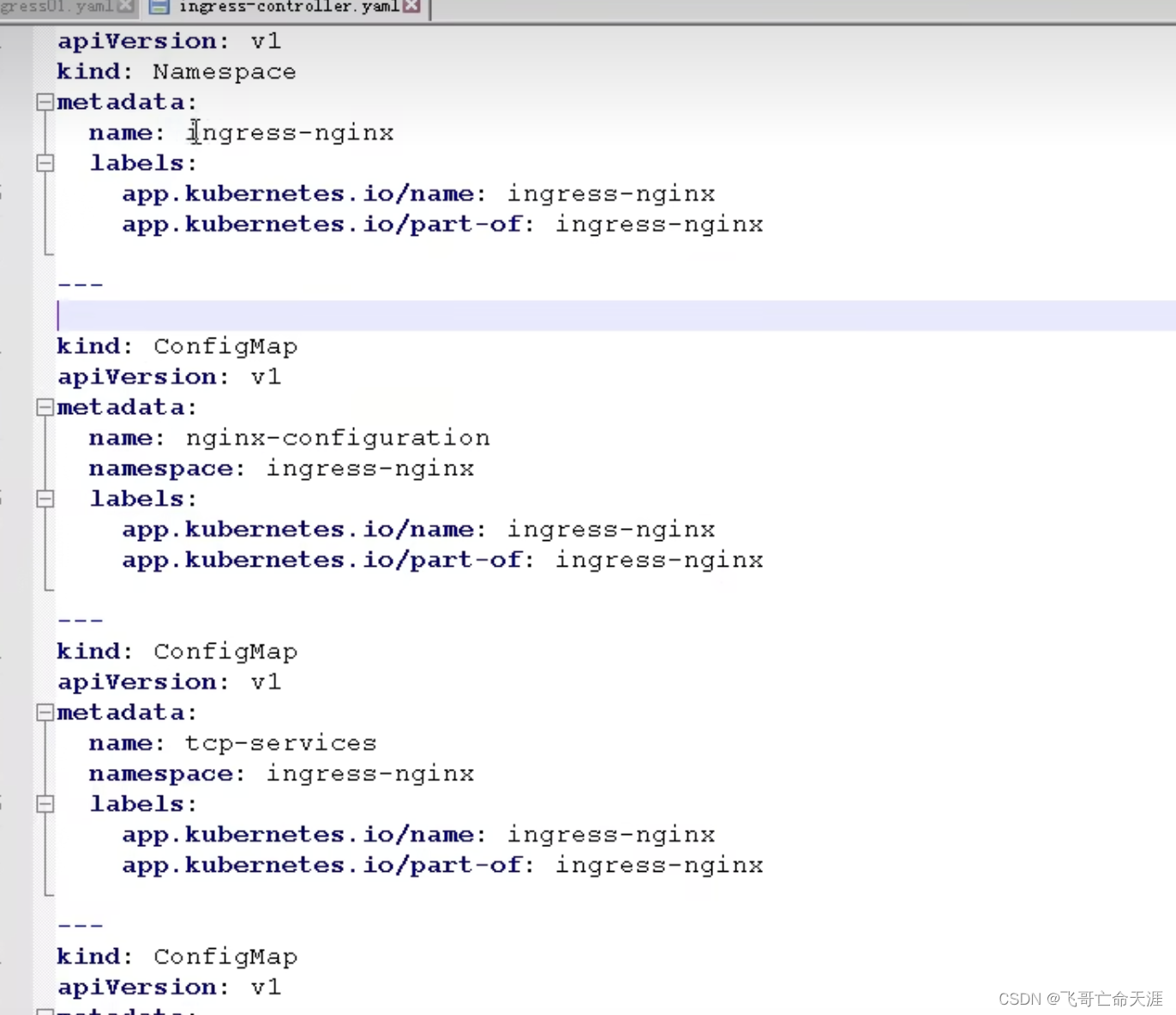The image size is (1176, 1015).
Task: Close the gressU1.yaml tab
Action: [x=126, y=6]
